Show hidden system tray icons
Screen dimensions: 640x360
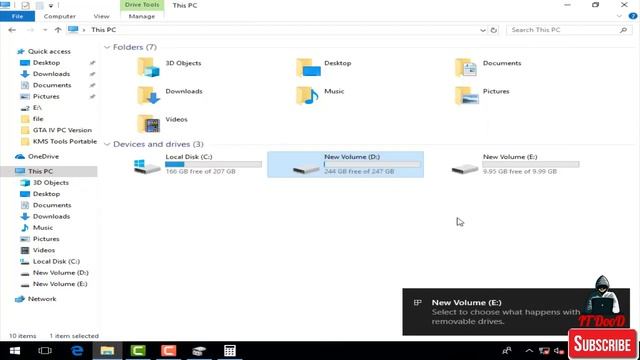529,351
